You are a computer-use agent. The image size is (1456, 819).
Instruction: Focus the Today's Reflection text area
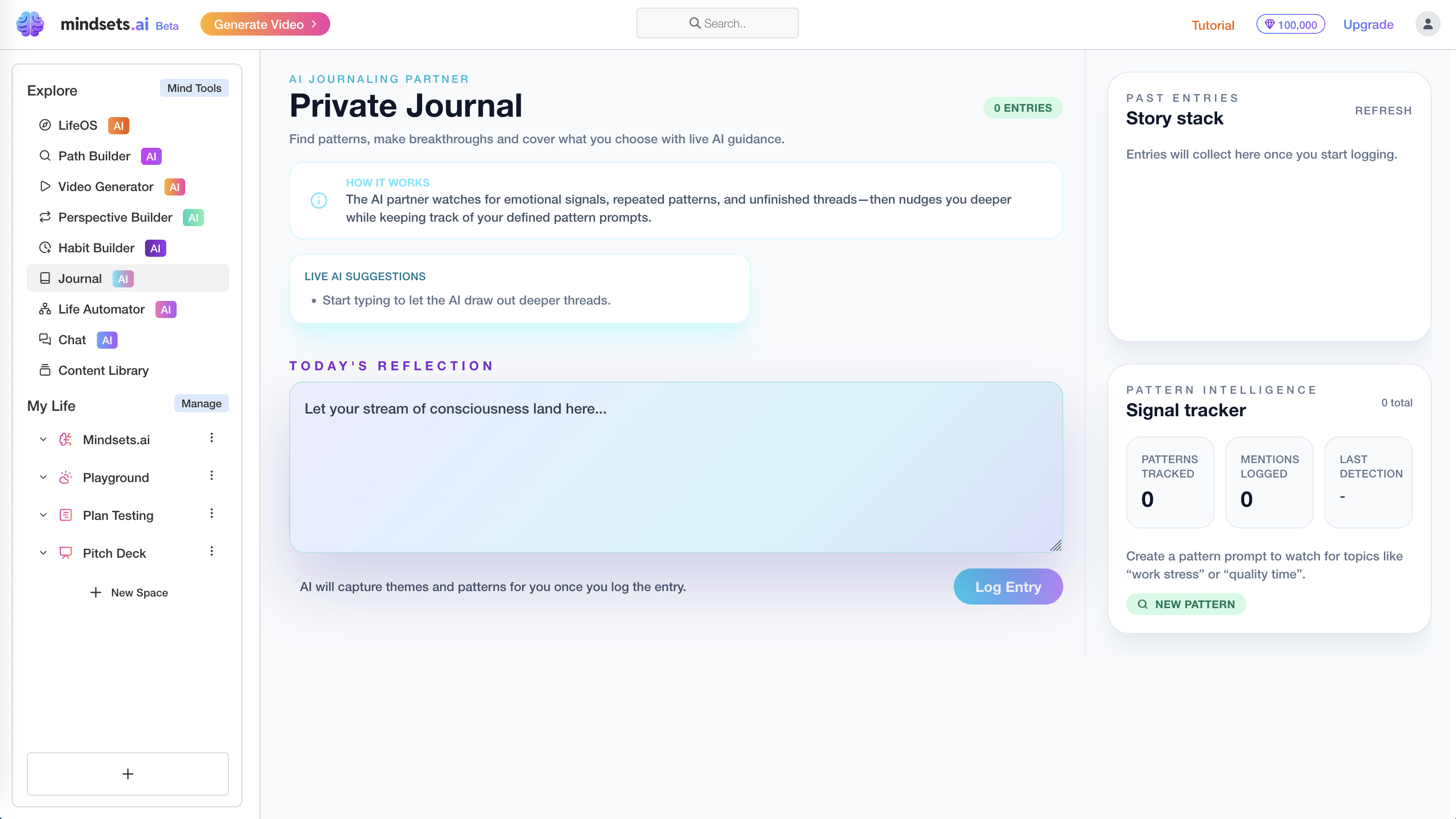point(675,467)
